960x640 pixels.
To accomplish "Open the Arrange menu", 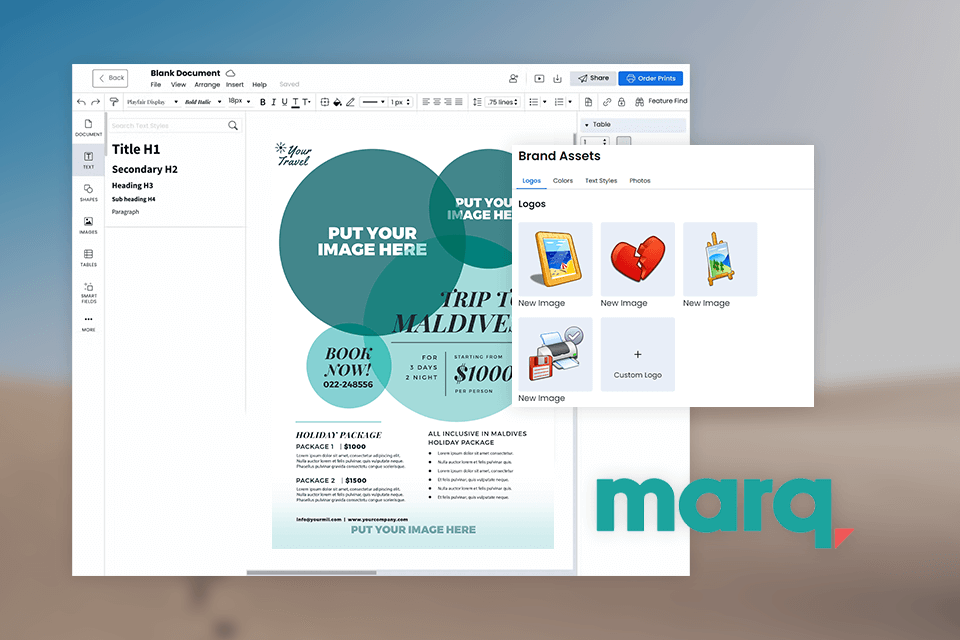I will point(207,85).
